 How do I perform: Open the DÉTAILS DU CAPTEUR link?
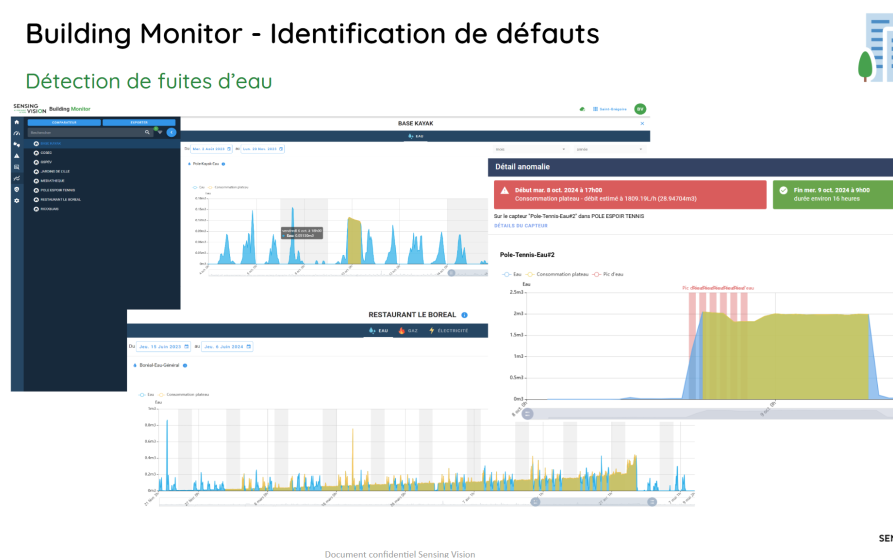point(521,226)
